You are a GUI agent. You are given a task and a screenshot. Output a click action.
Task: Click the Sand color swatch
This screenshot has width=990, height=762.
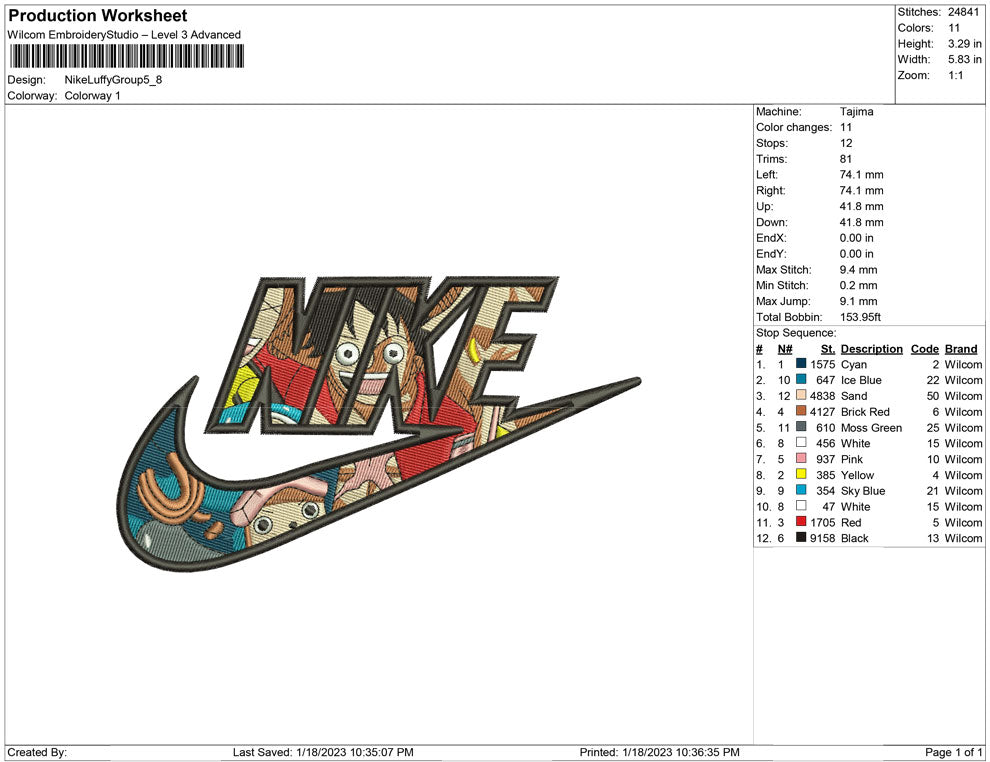pos(801,395)
